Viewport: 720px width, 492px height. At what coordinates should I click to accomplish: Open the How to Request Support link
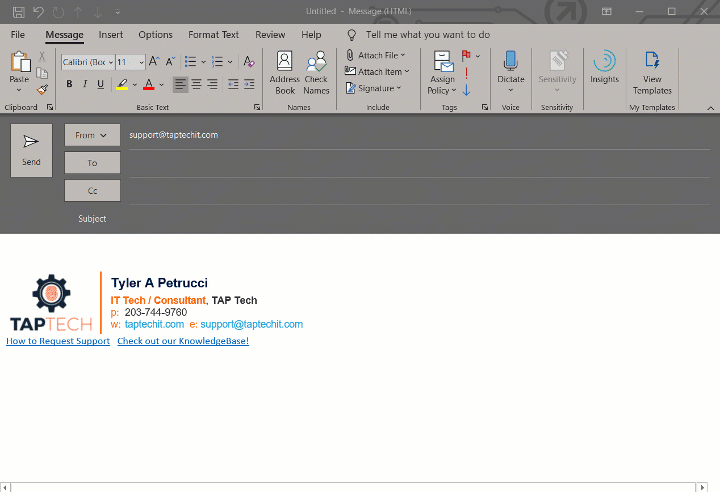(58, 341)
